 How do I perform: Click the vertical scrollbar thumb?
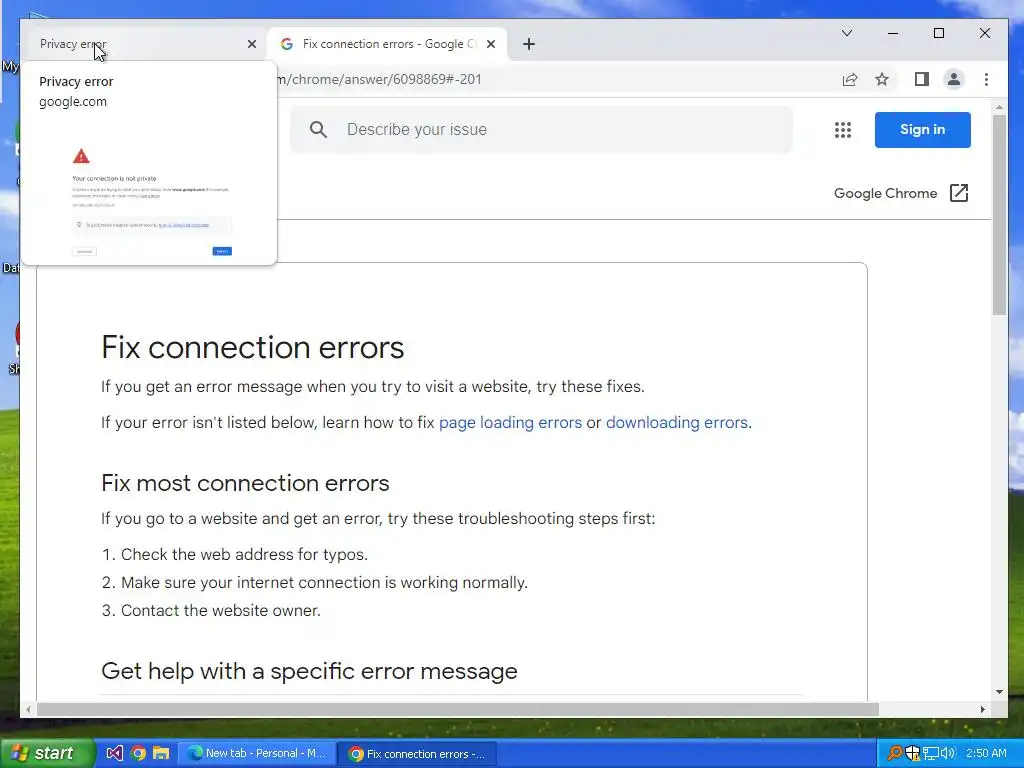click(1000, 216)
